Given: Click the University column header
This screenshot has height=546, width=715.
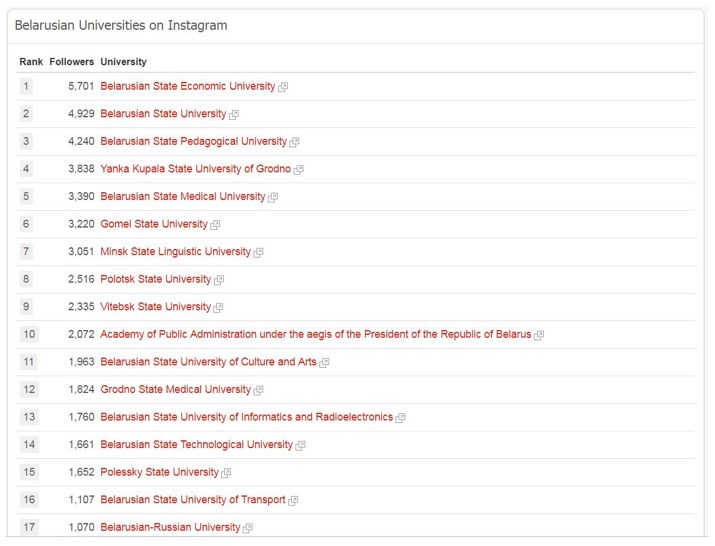Looking at the screenshot, I should click(x=124, y=62).
